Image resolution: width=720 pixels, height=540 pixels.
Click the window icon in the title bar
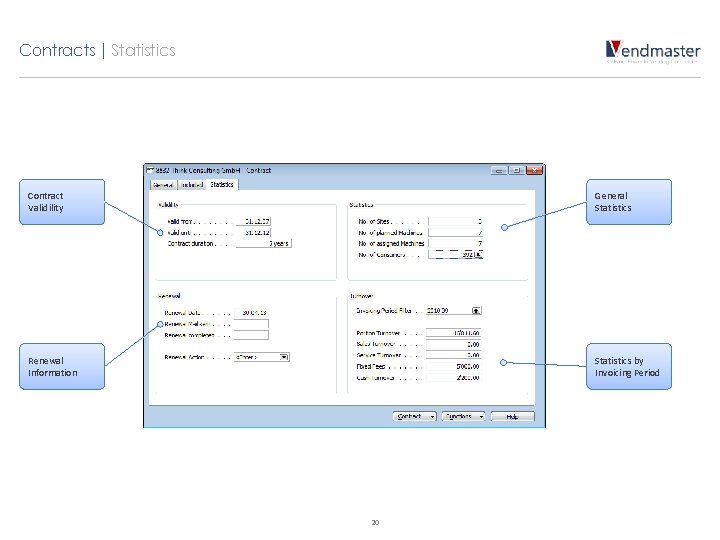150,170
